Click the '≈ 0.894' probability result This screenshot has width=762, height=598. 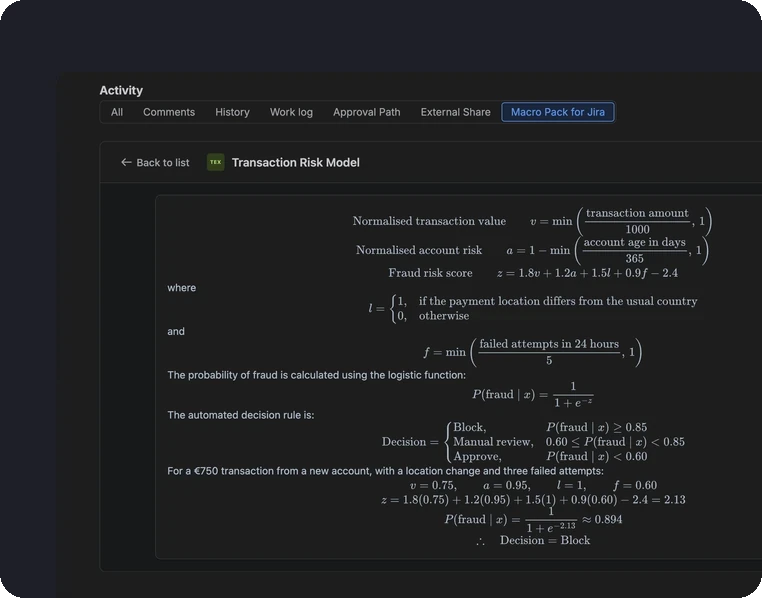coord(602,520)
